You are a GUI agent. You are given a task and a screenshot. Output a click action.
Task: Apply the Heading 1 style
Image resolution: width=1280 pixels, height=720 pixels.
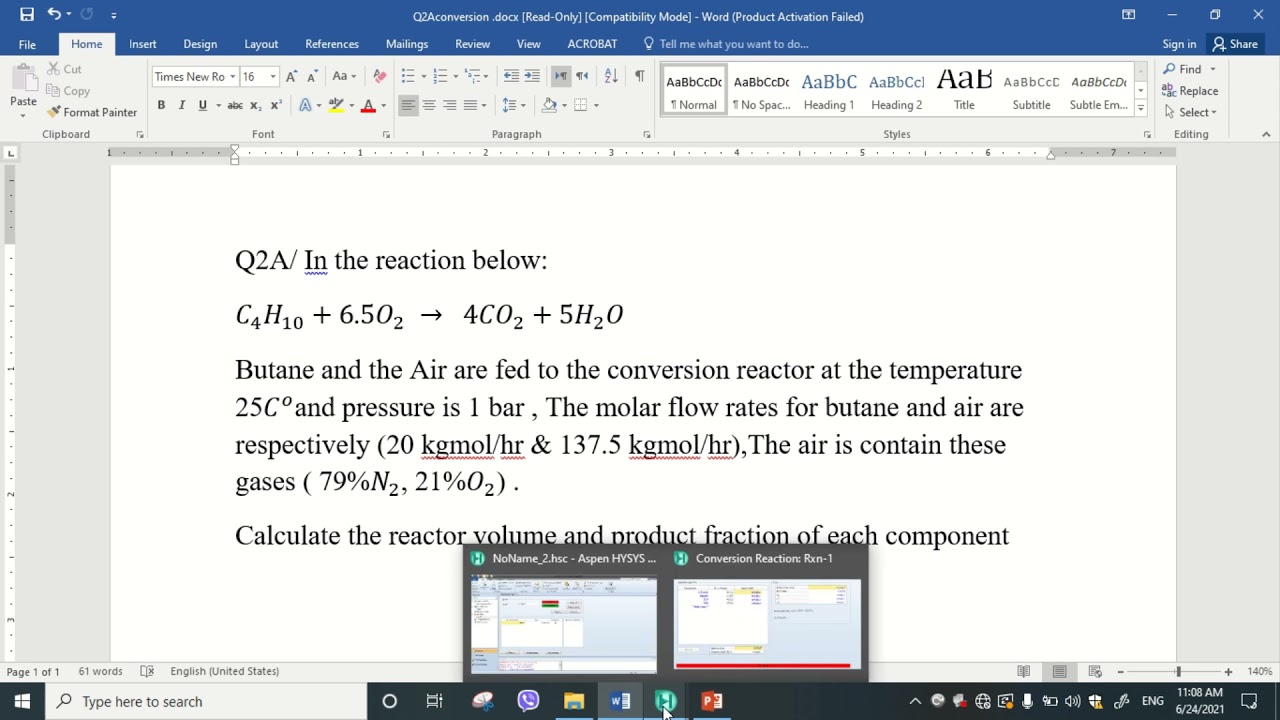pyautogui.click(x=829, y=90)
